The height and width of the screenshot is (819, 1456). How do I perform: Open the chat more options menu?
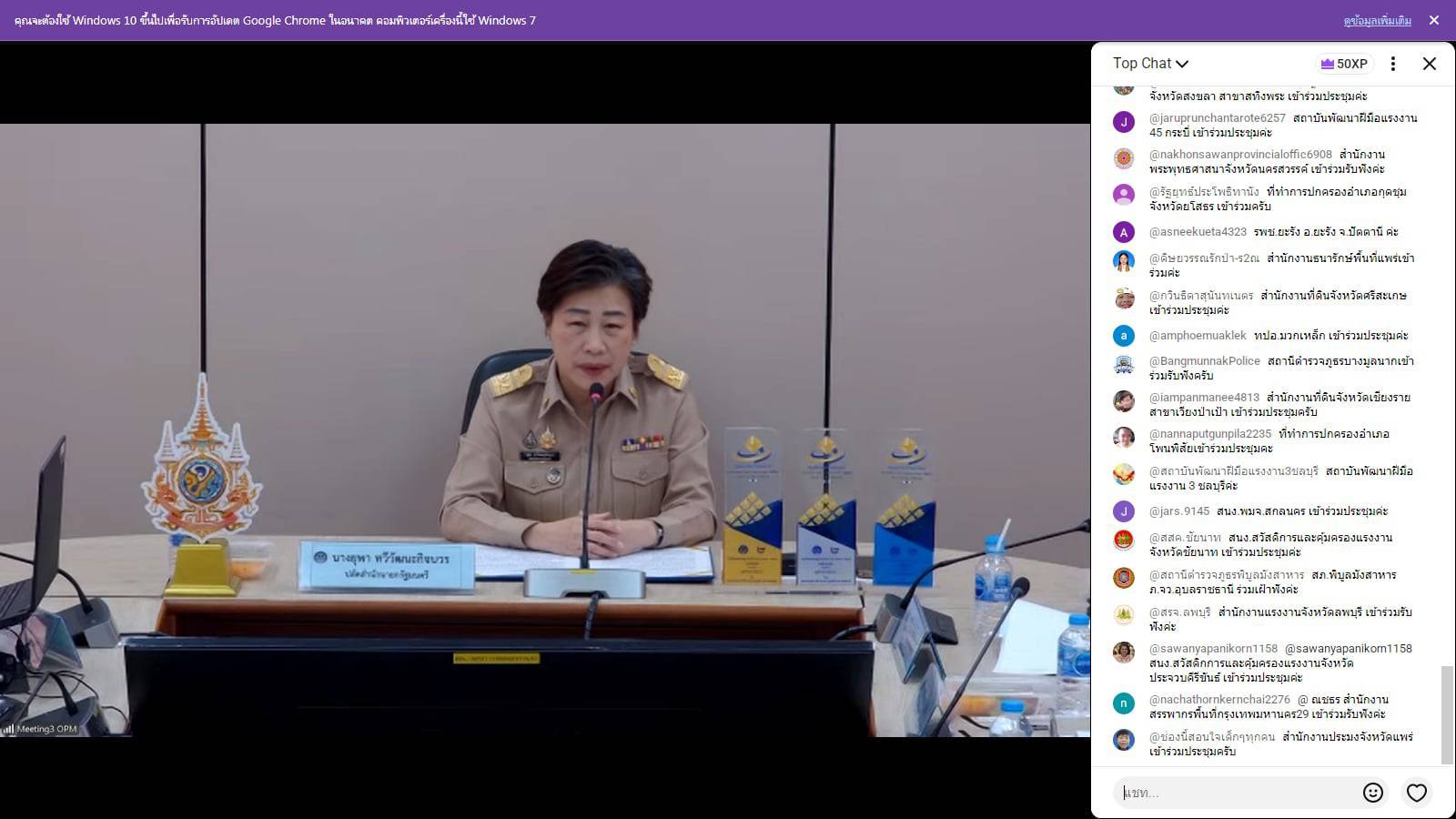point(1392,64)
